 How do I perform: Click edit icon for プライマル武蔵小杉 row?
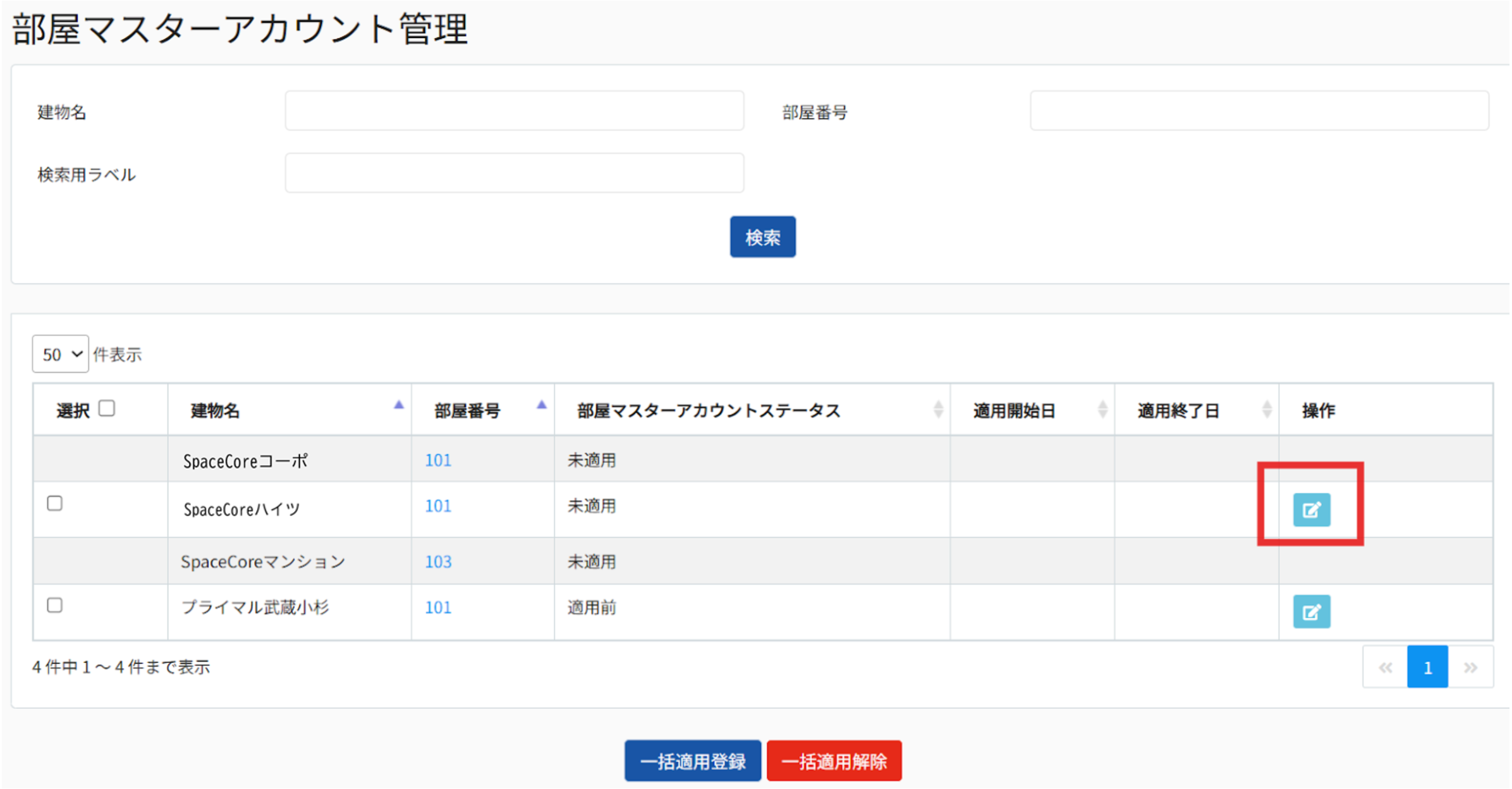1311,611
